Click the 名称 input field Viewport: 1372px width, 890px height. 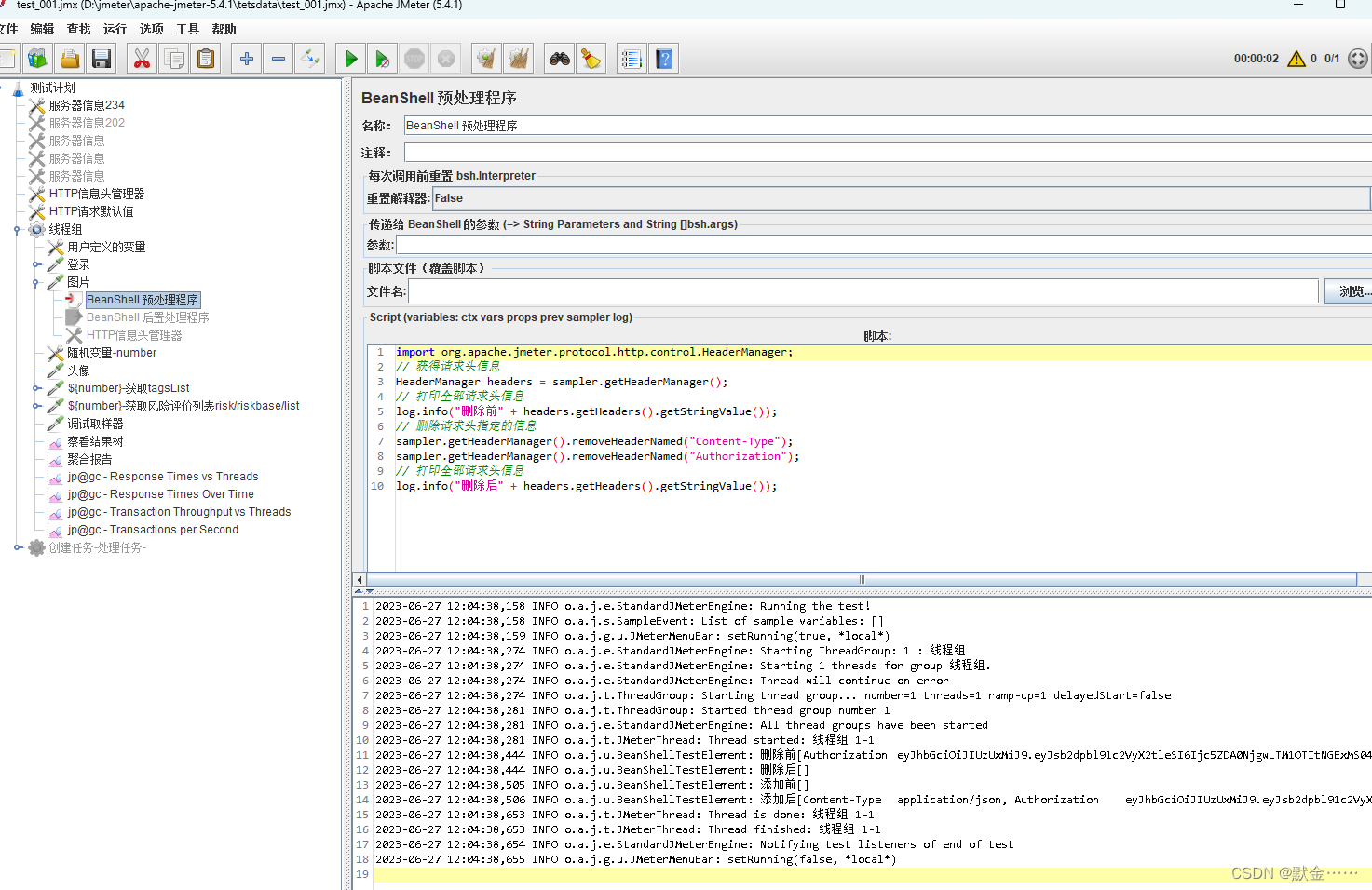tap(888, 126)
